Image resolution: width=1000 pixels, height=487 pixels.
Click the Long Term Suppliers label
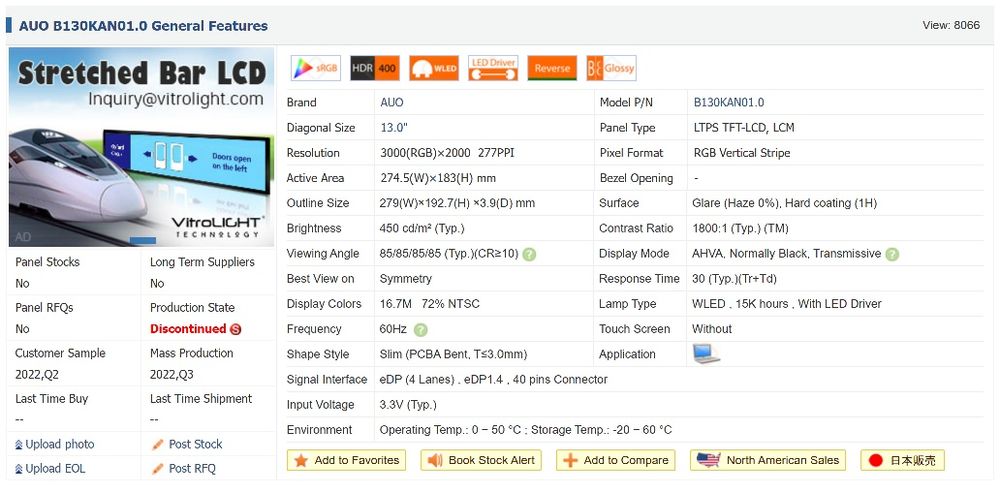click(x=202, y=262)
